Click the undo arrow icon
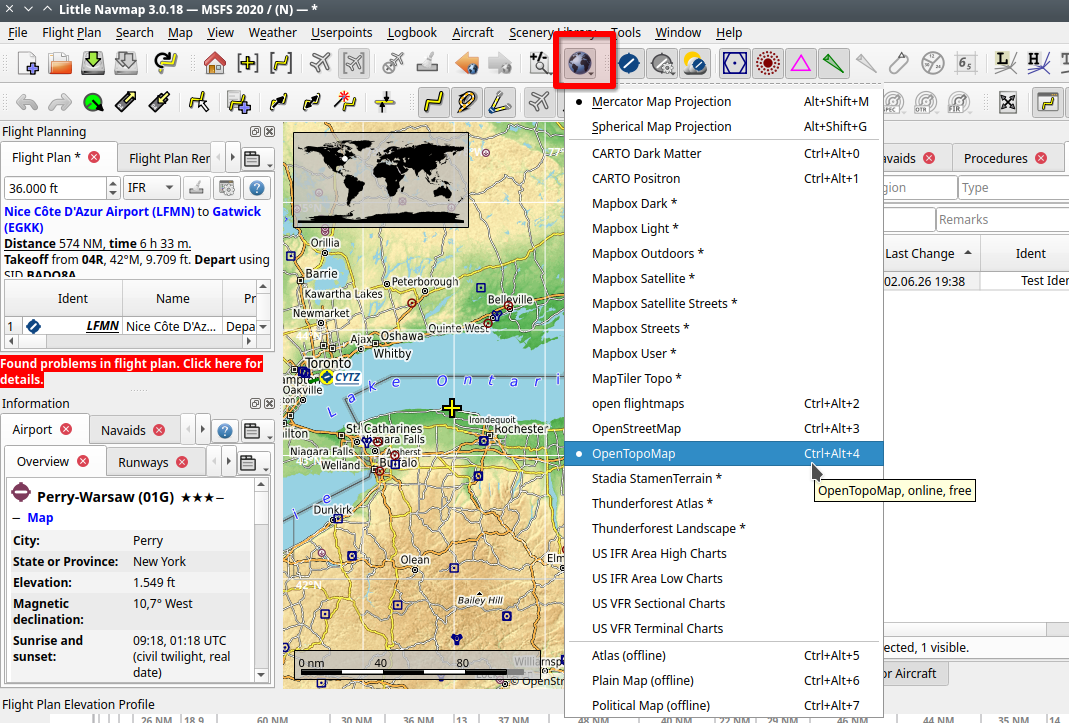 (x=27, y=102)
